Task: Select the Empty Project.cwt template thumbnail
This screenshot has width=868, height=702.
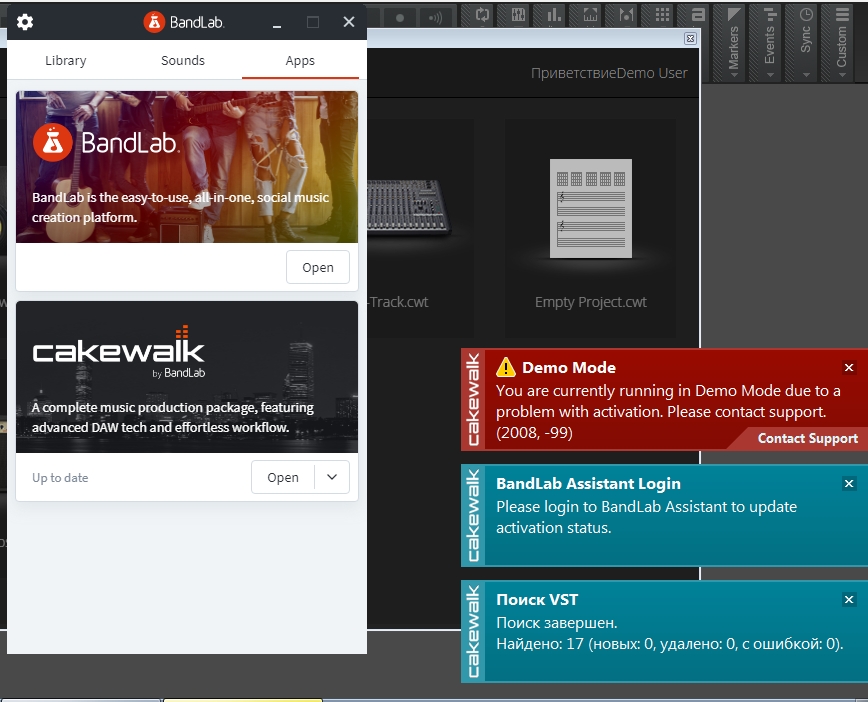Action: 591,209
